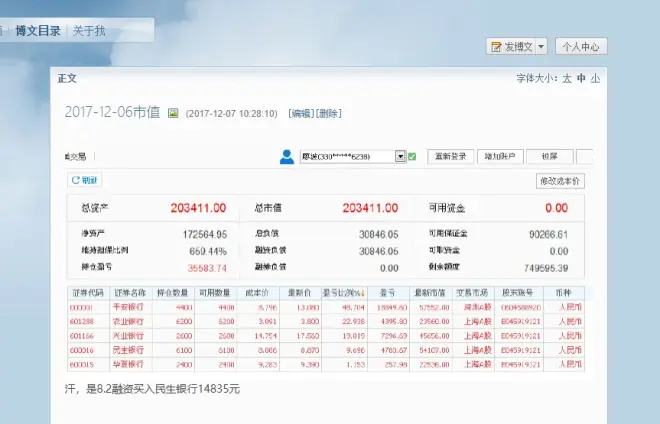Set font size to 大
The width and height of the screenshot is (660, 424).
(x=567, y=77)
